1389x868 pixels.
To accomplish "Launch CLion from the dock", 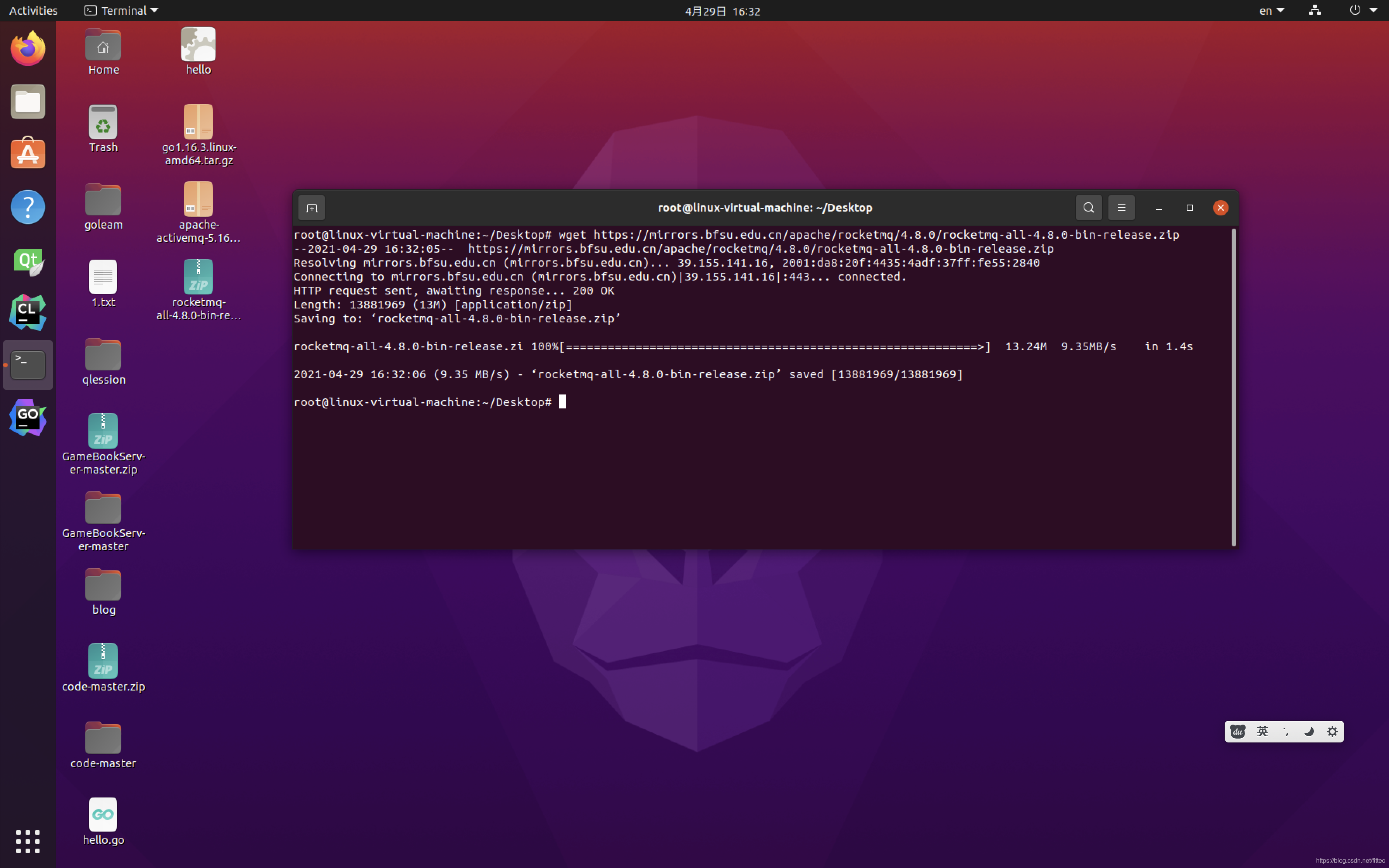I will 28,312.
